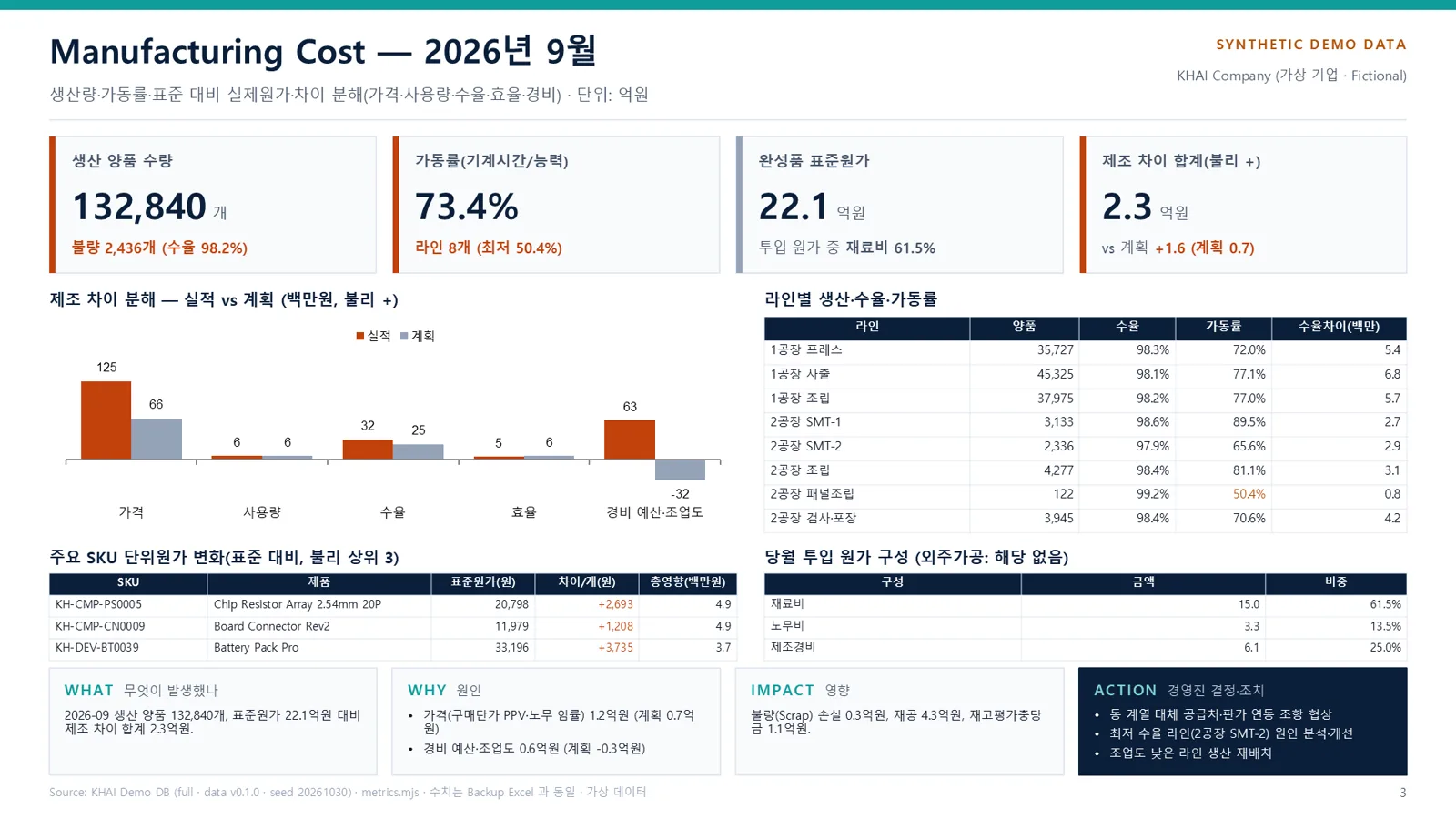Click the 불량 2,436개 (수율 98.2%) note
The width and height of the screenshot is (1456, 819).
tap(160, 248)
